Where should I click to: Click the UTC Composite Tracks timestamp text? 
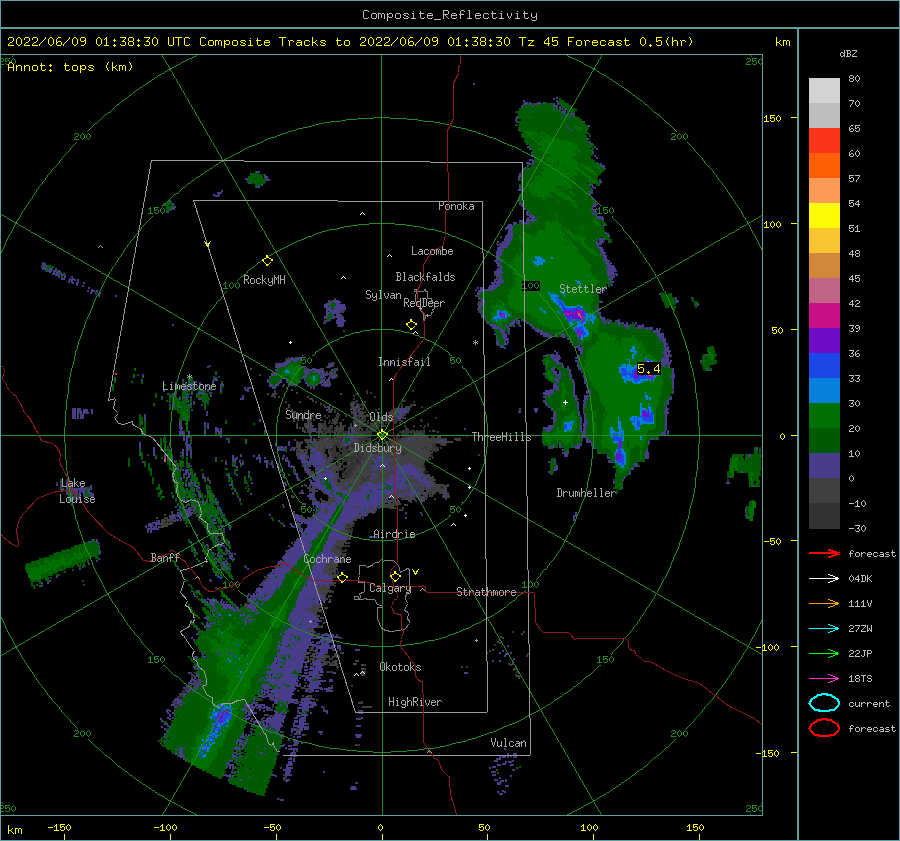point(350,42)
